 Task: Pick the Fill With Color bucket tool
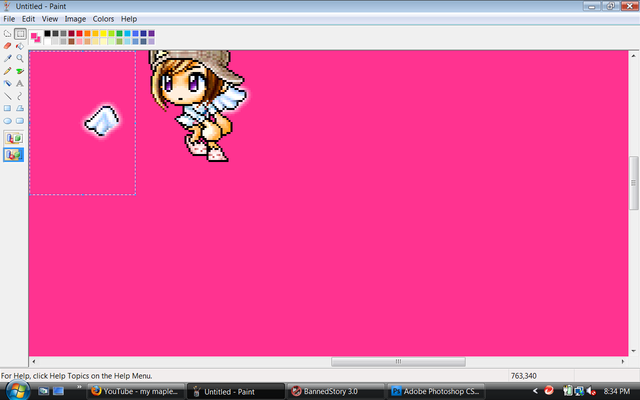[x=20, y=46]
